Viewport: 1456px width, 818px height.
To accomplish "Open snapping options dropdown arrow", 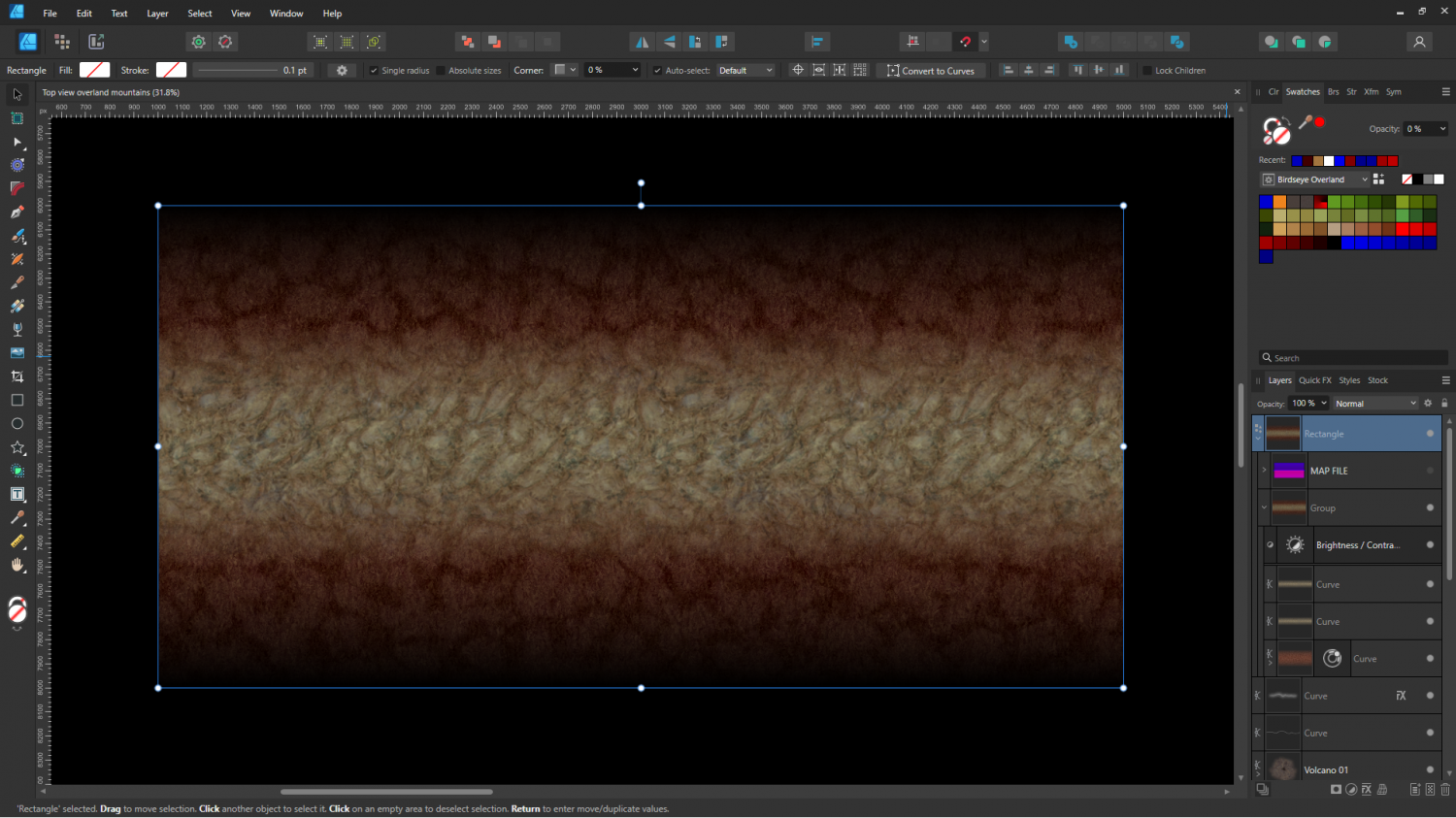I will click(x=984, y=42).
